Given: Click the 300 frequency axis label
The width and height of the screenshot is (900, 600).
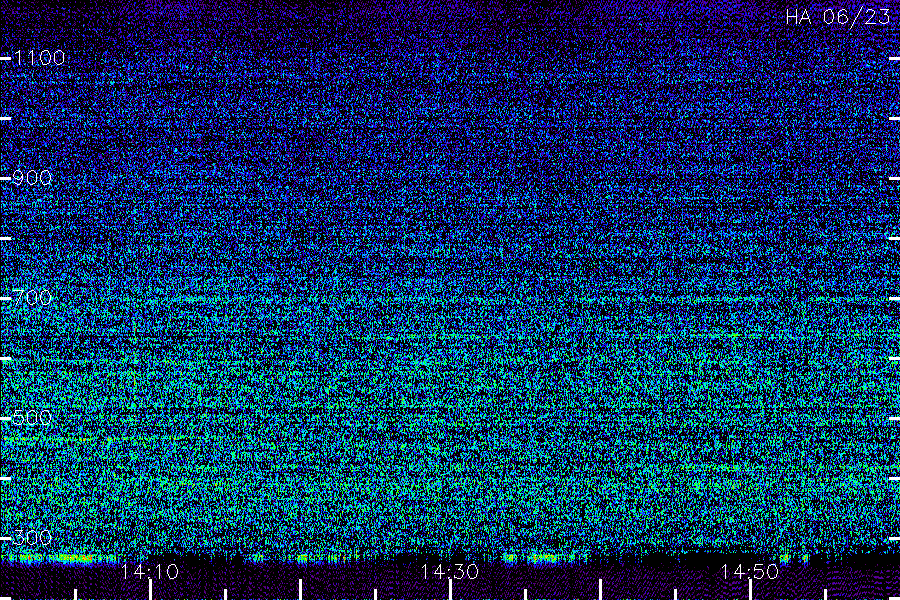Looking at the screenshot, I should [x=32, y=537].
